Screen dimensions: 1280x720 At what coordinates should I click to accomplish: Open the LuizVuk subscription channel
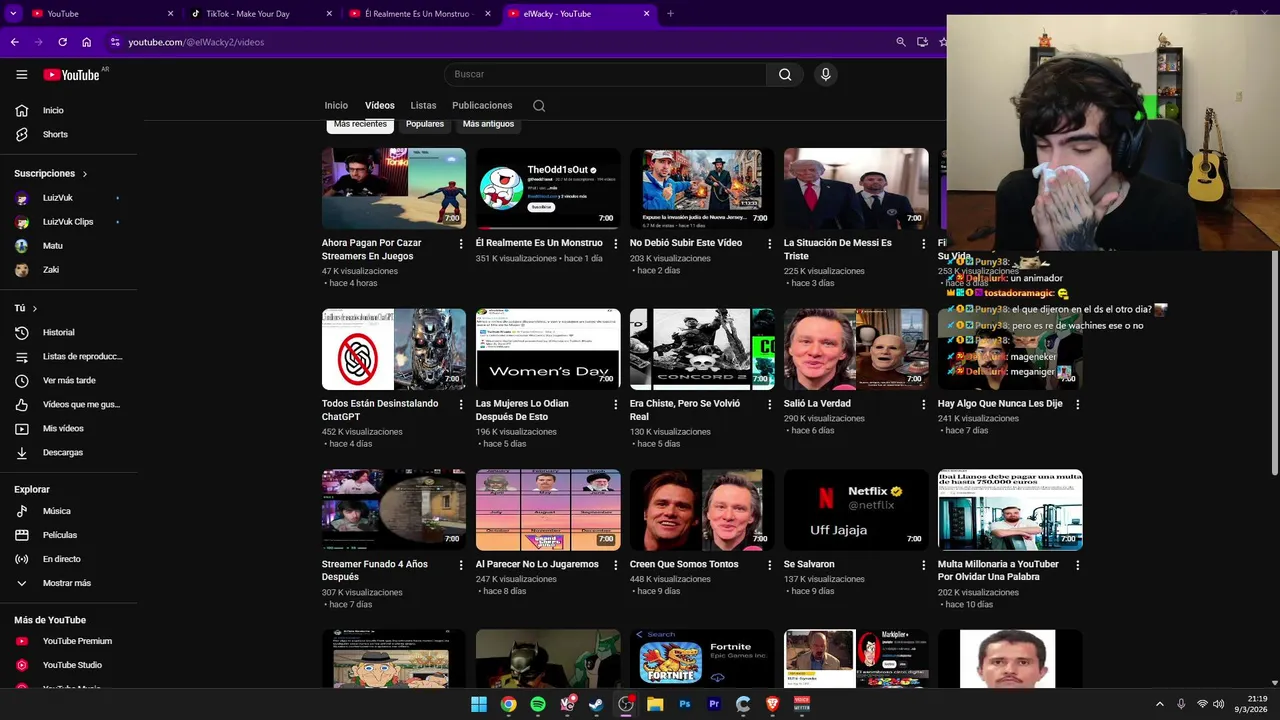click(x=69, y=198)
